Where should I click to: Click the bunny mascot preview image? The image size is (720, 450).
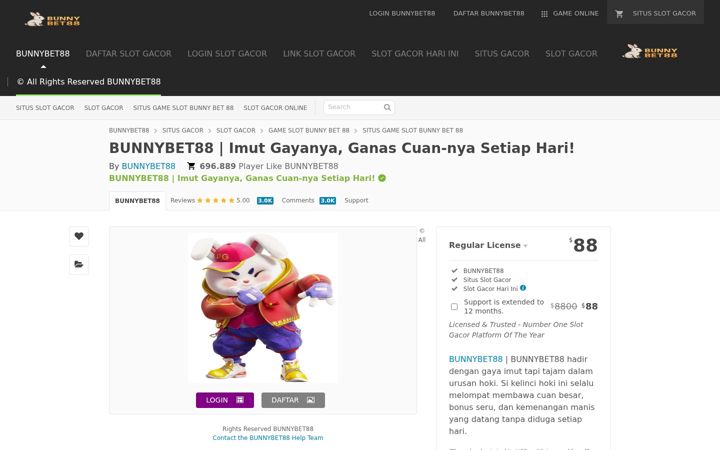263,308
